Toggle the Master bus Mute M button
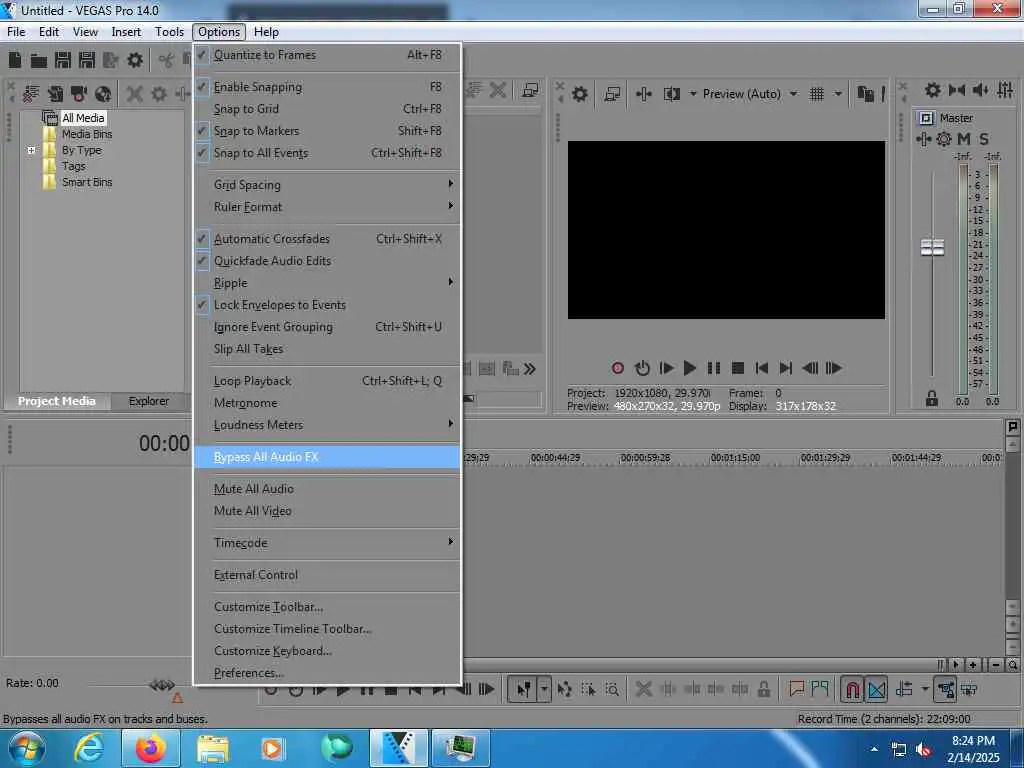The image size is (1024, 768). coord(963,138)
